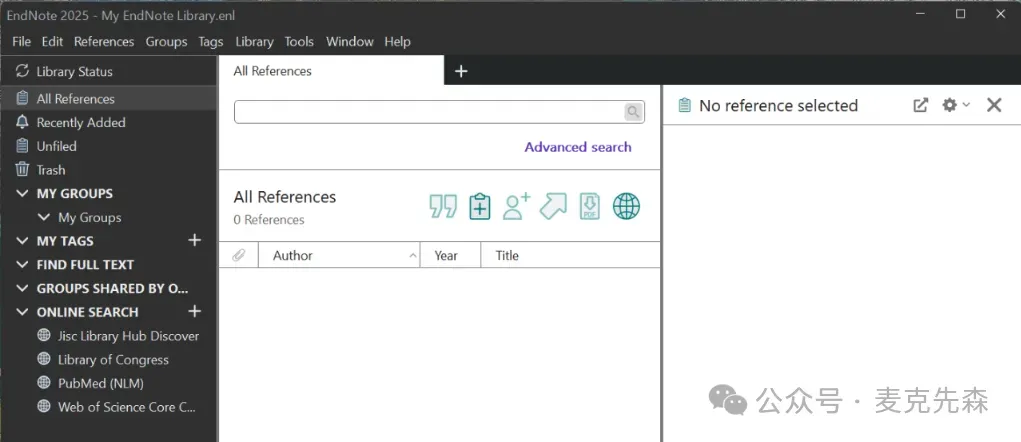This screenshot has width=1021, height=442.
Task: Click the Share Library person-plus icon
Action: (x=516, y=206)
